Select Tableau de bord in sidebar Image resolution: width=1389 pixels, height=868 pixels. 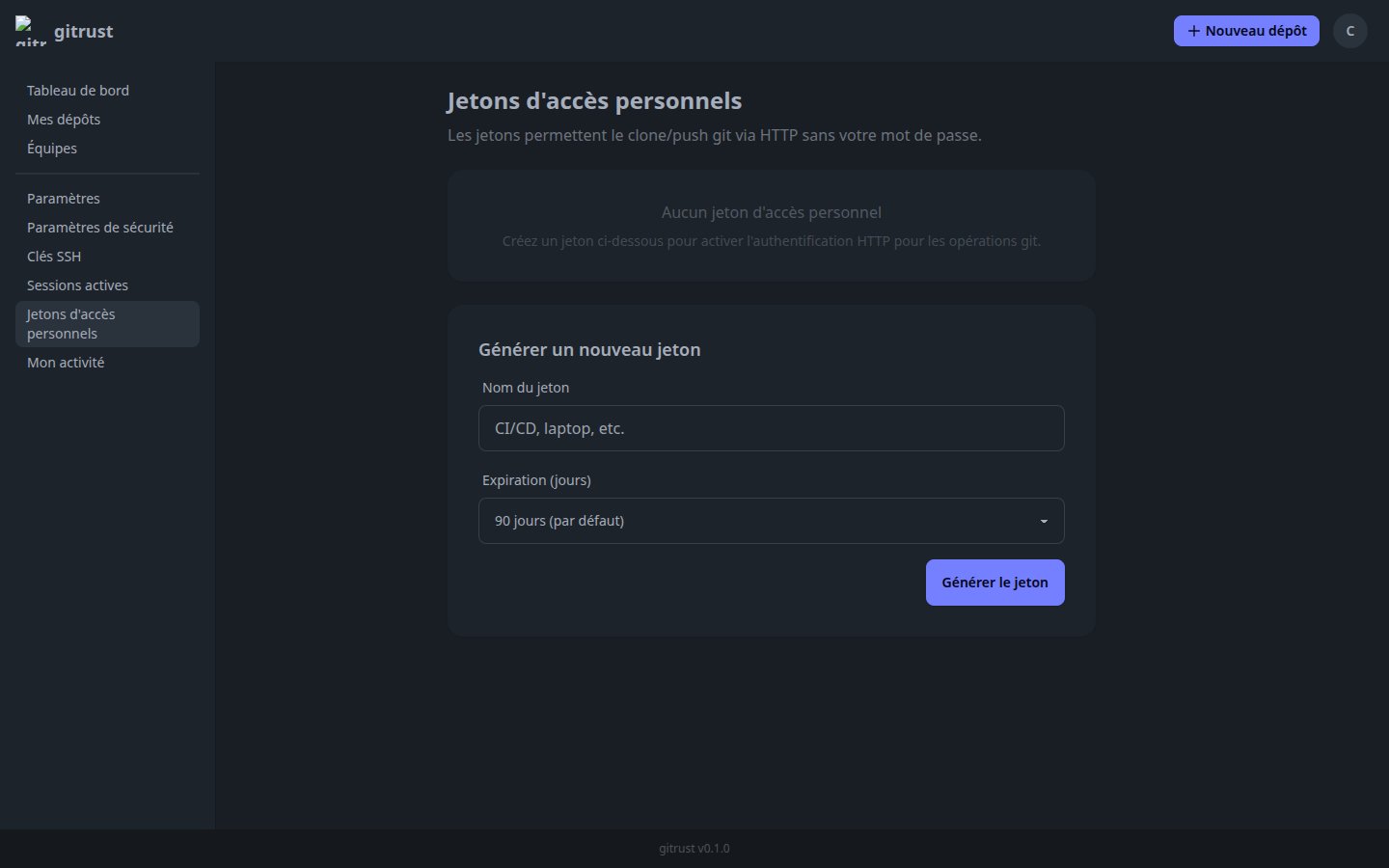point(77,90)
